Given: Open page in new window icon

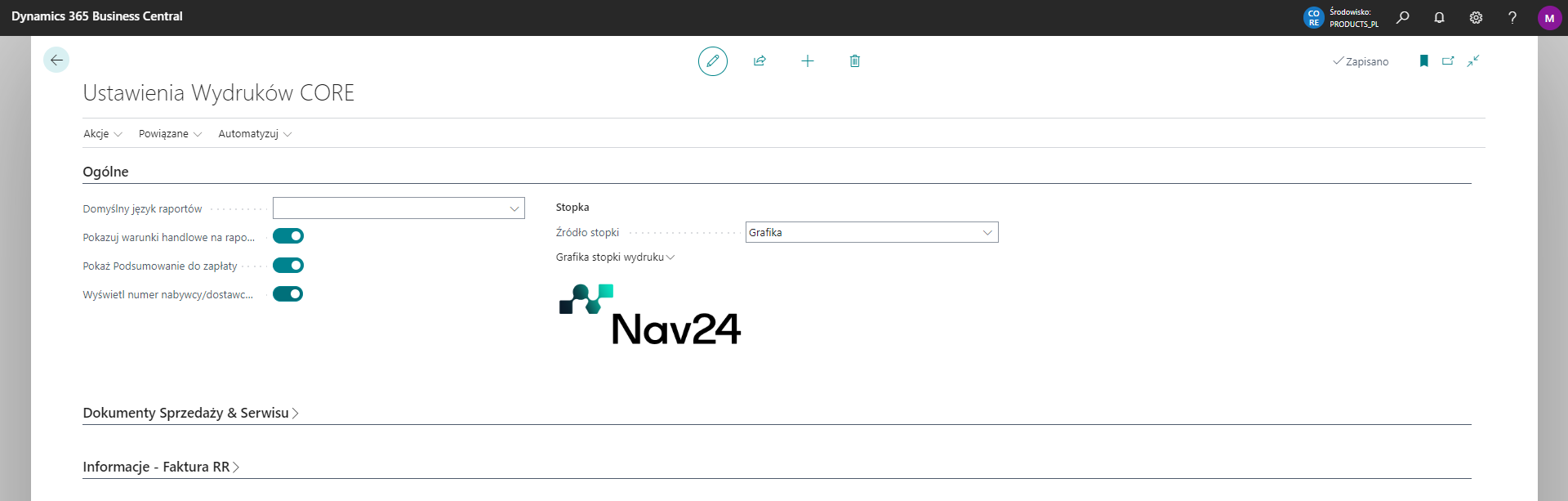Looking at the screenshot, I should click(x=1448, y=61).
